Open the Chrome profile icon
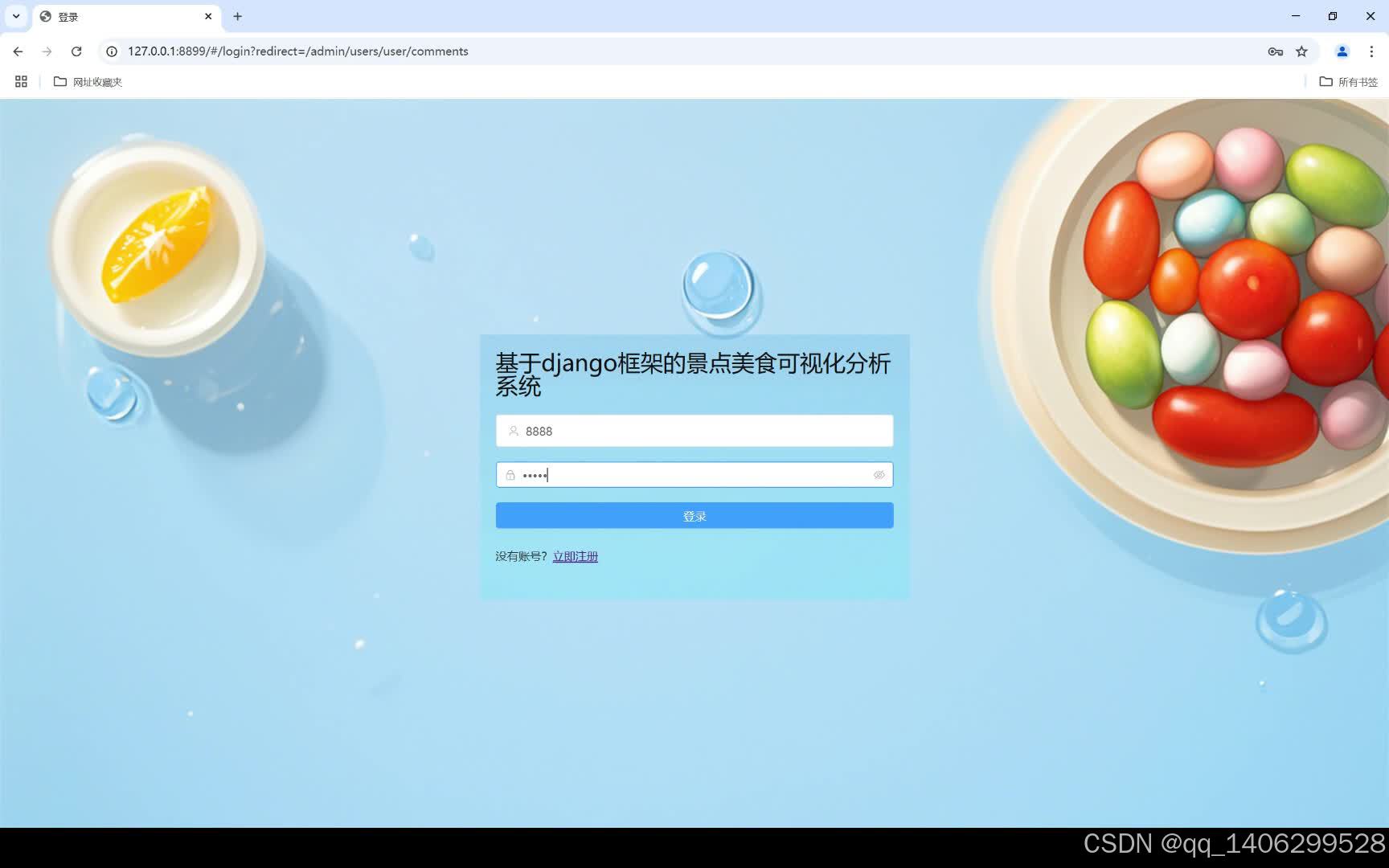This screenshot has height=868, width=1389. click(1341, 51)
